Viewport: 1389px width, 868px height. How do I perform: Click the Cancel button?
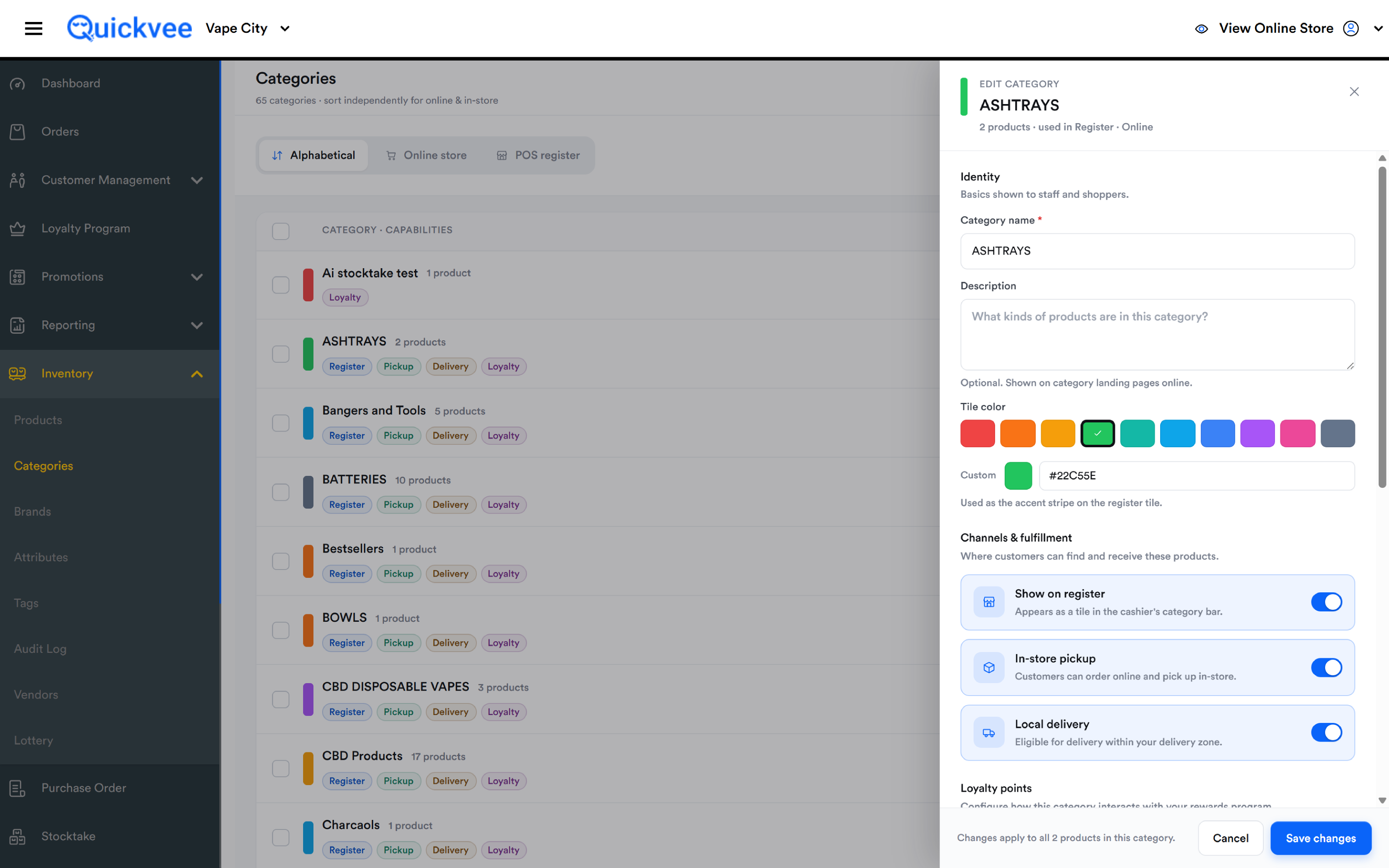(1230, 838)
